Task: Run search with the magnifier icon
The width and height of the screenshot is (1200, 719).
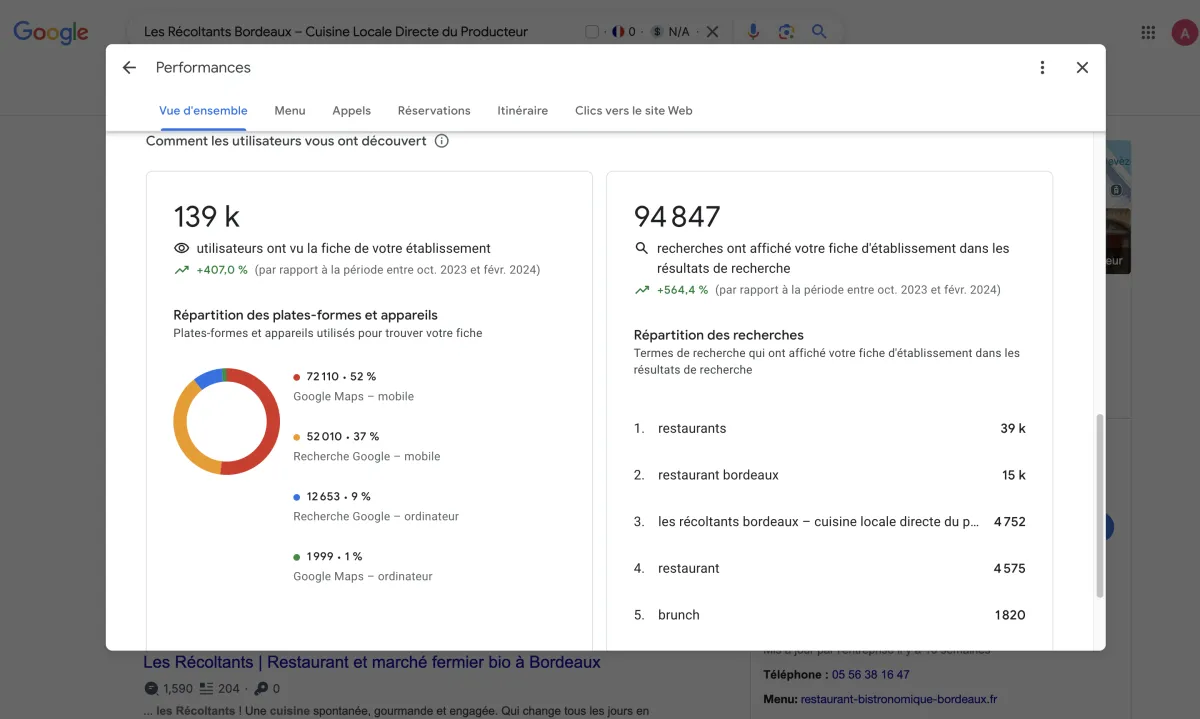Action: tap(819, 32)
